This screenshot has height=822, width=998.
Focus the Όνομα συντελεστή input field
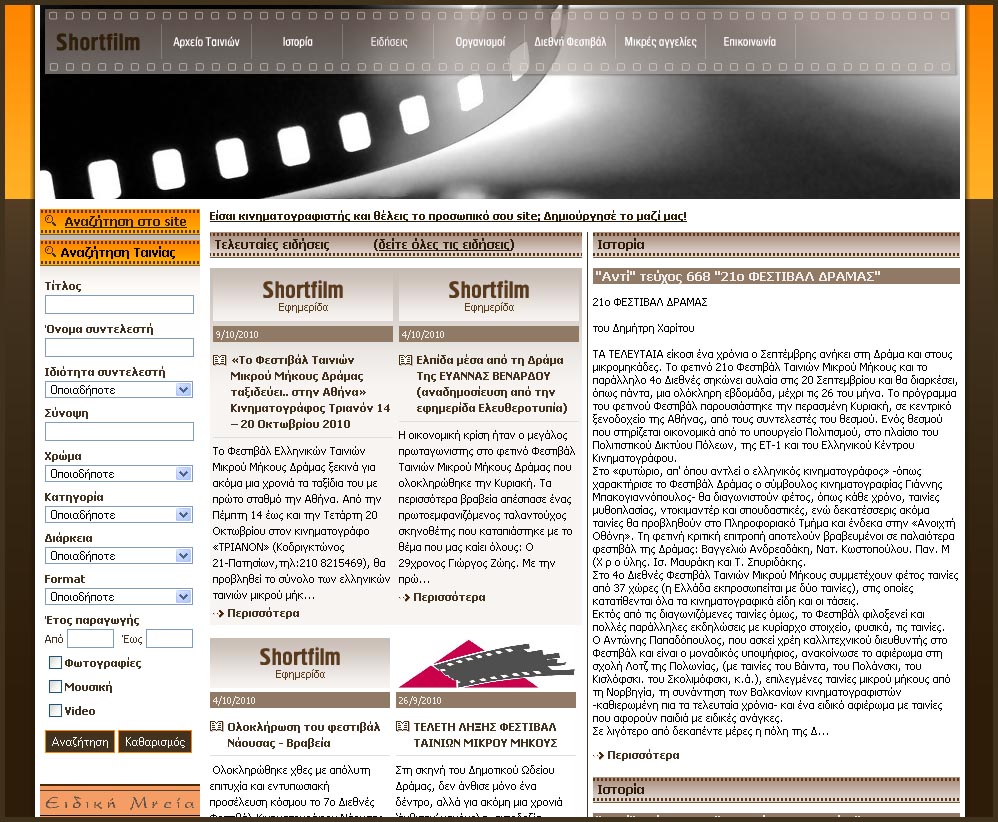119,348
